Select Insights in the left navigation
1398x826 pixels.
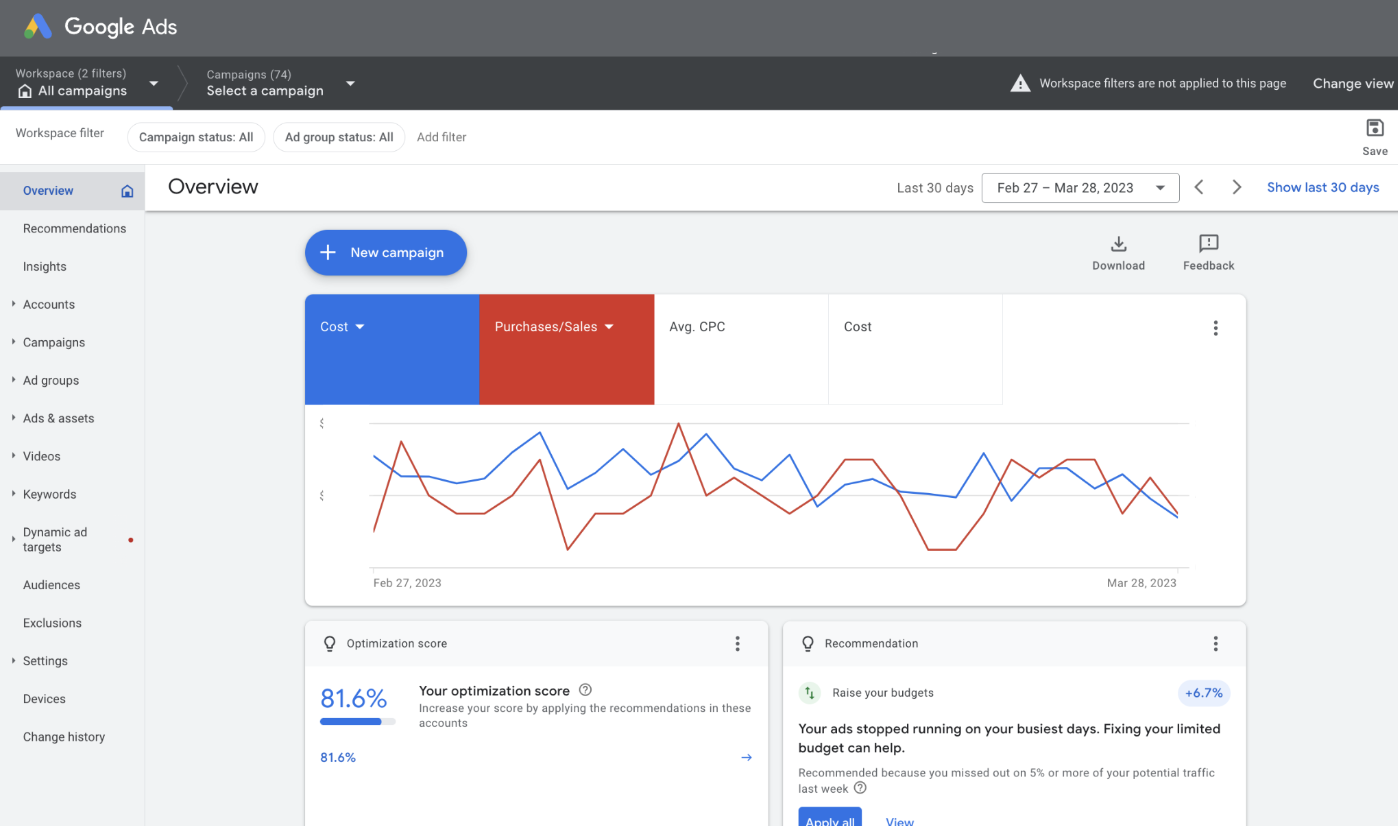coord(45,267)
